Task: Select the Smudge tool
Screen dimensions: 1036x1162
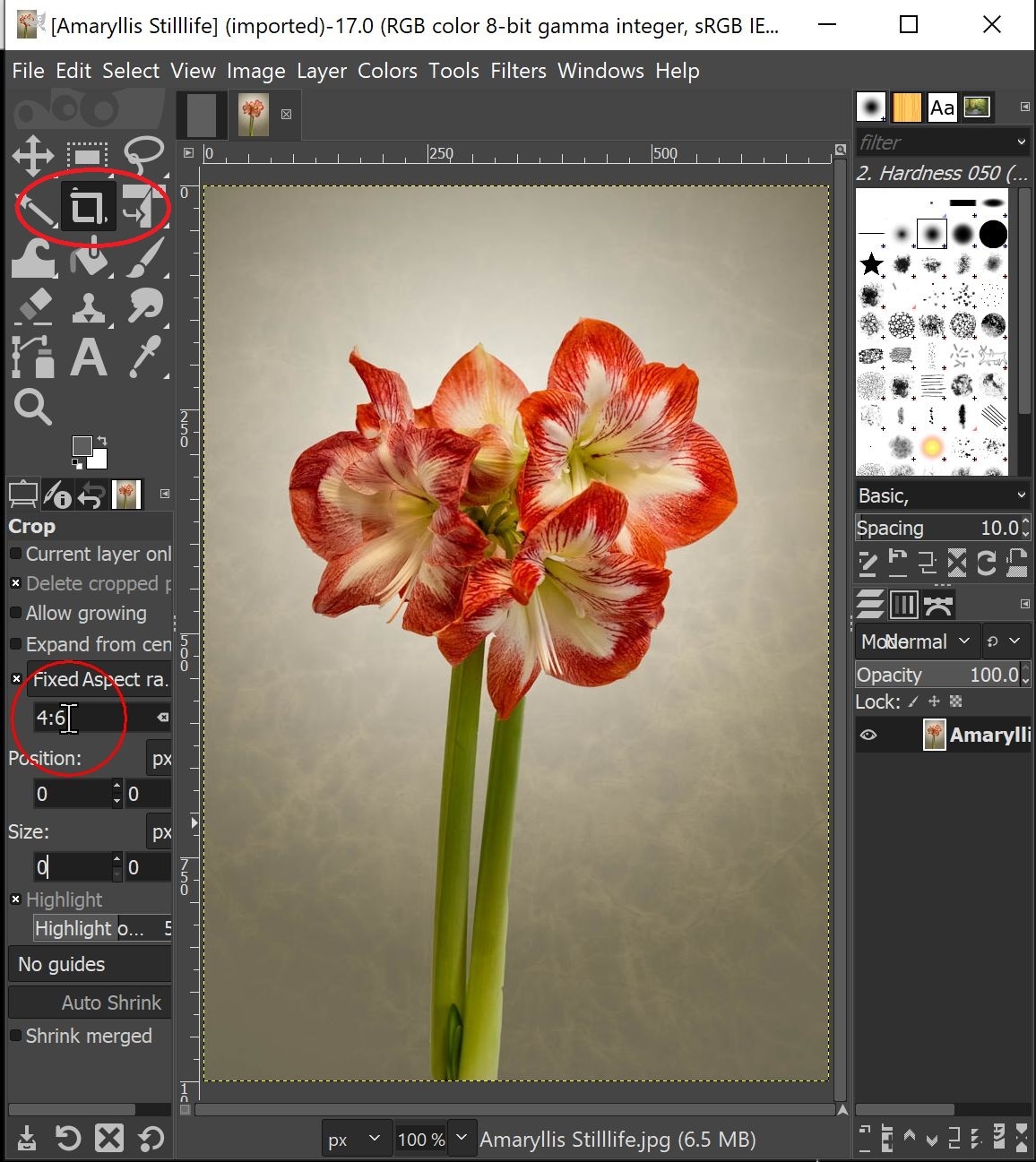Action: (143, 307)
